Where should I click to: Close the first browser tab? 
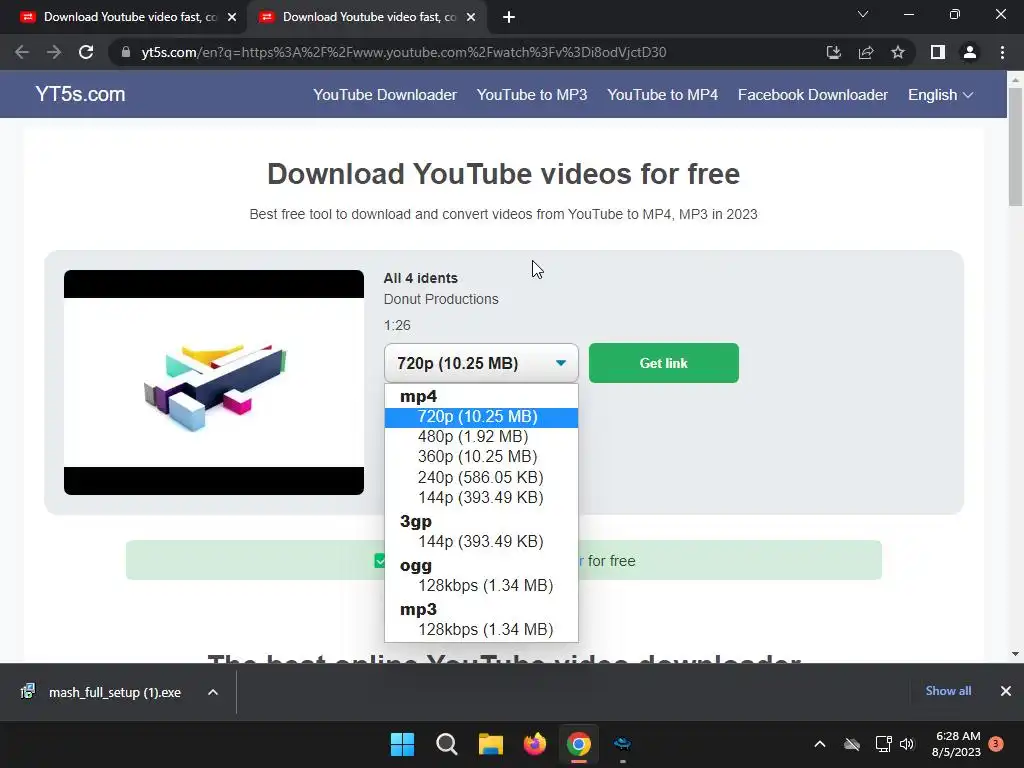tap(232, 18)
